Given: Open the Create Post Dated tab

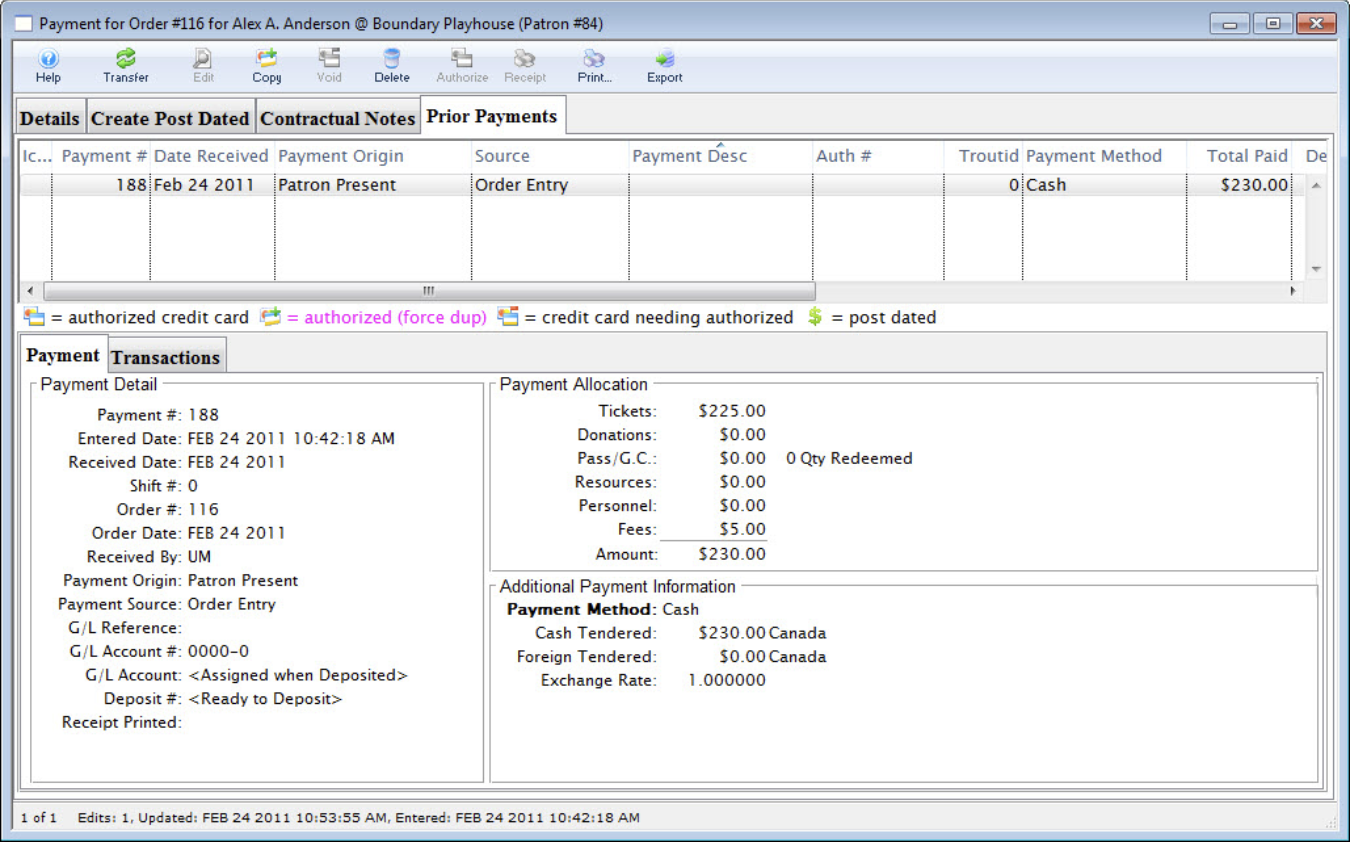Looking at the screenshot, I should pyautogui.click(x=170, y=118).
